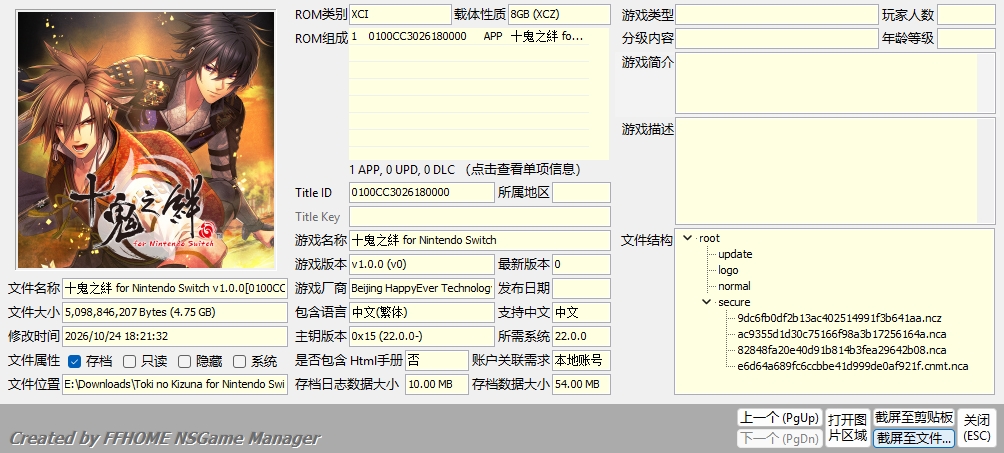Screen dimensions: 1004x453
Task: Click the empty 分级内容 field
Action: click(777, 38)
